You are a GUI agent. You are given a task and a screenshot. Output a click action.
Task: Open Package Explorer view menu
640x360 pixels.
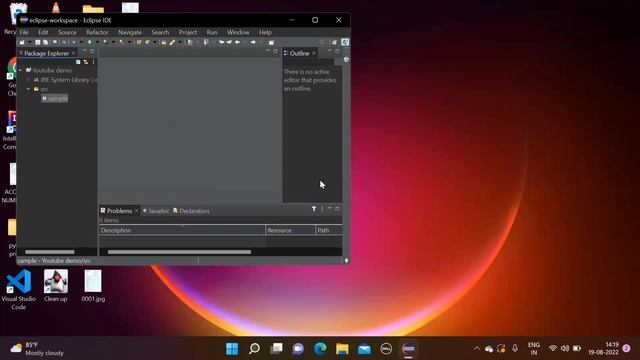93,62
